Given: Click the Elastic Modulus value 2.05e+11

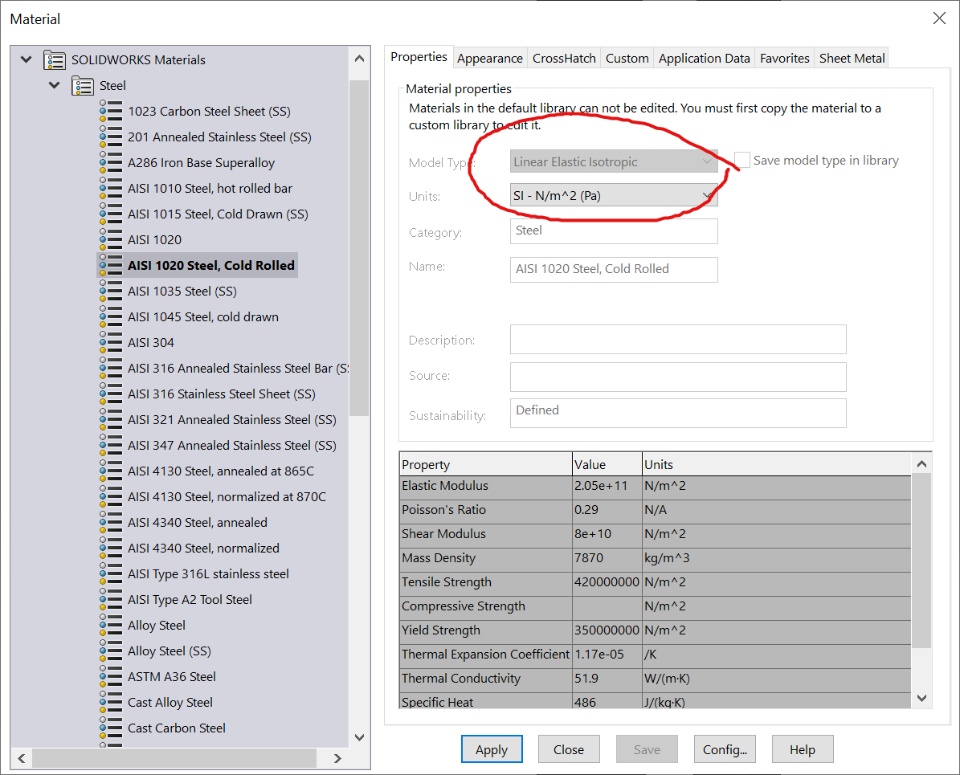Looking at the screenshot, I should pos(607,485).
